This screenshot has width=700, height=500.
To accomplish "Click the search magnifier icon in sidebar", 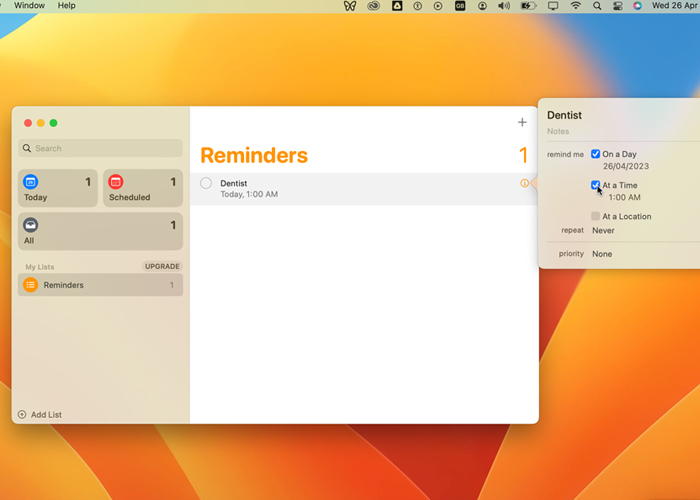I will pos(27,148).
